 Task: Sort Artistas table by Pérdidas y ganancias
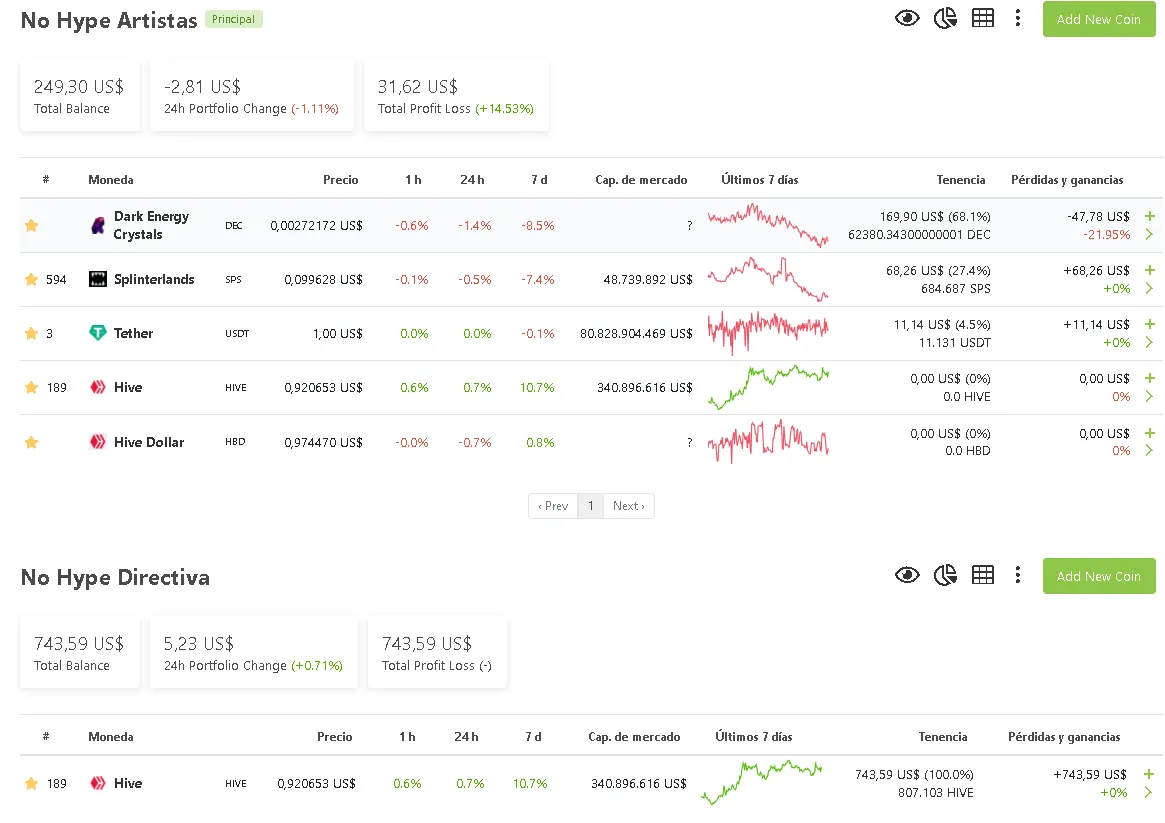1067,180
